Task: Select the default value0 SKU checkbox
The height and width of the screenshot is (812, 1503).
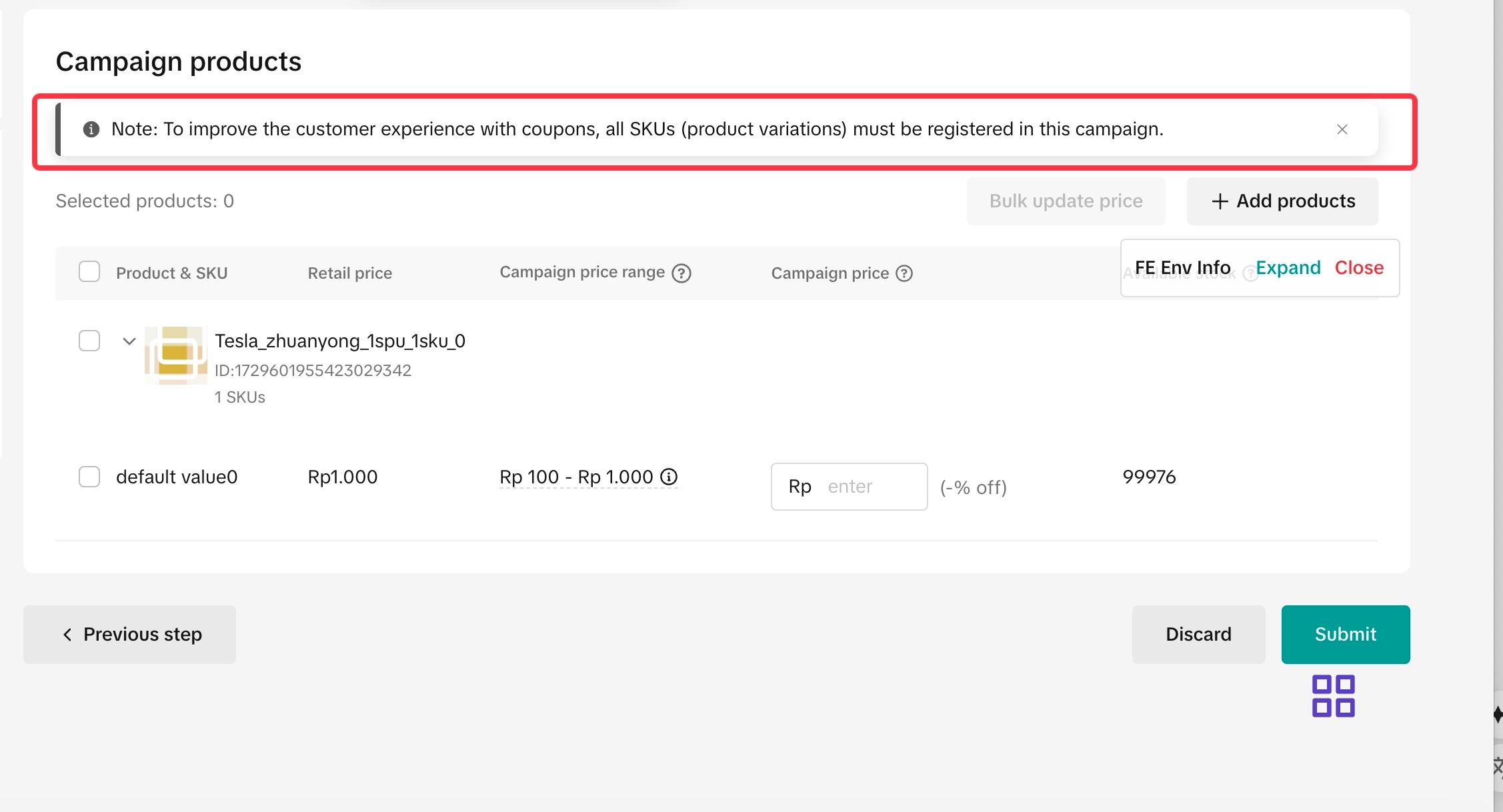Action: click(89, 477)
